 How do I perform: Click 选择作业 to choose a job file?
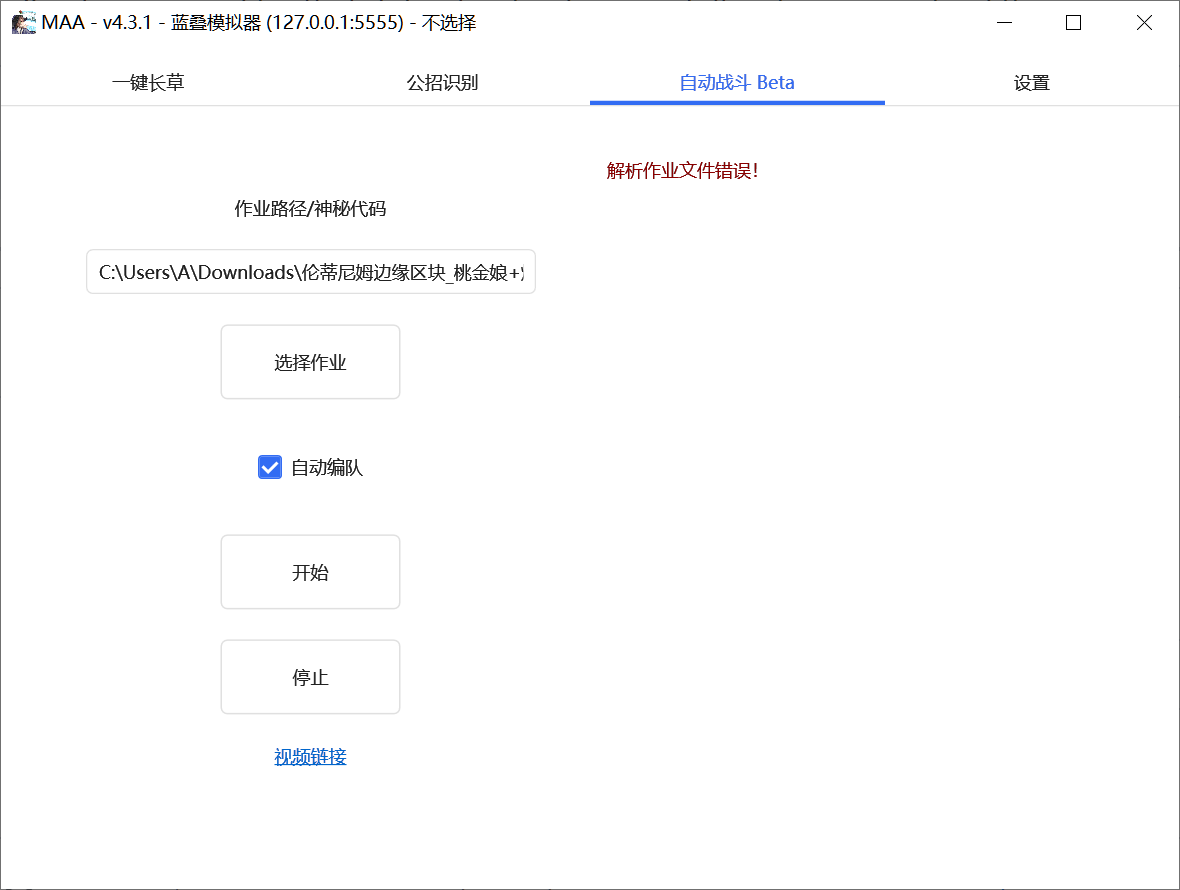(310, 362)
